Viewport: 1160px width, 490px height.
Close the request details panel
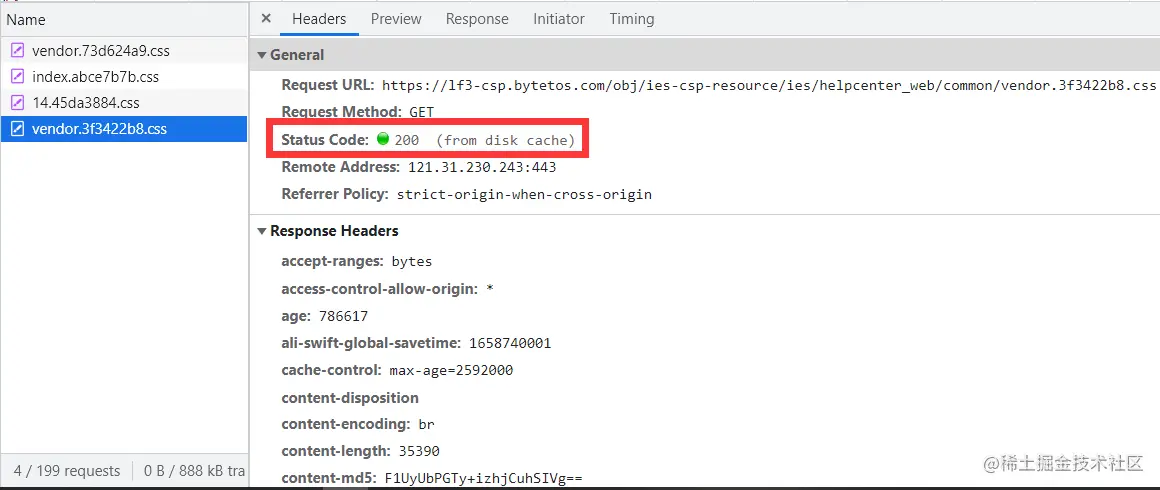(266, 19)
